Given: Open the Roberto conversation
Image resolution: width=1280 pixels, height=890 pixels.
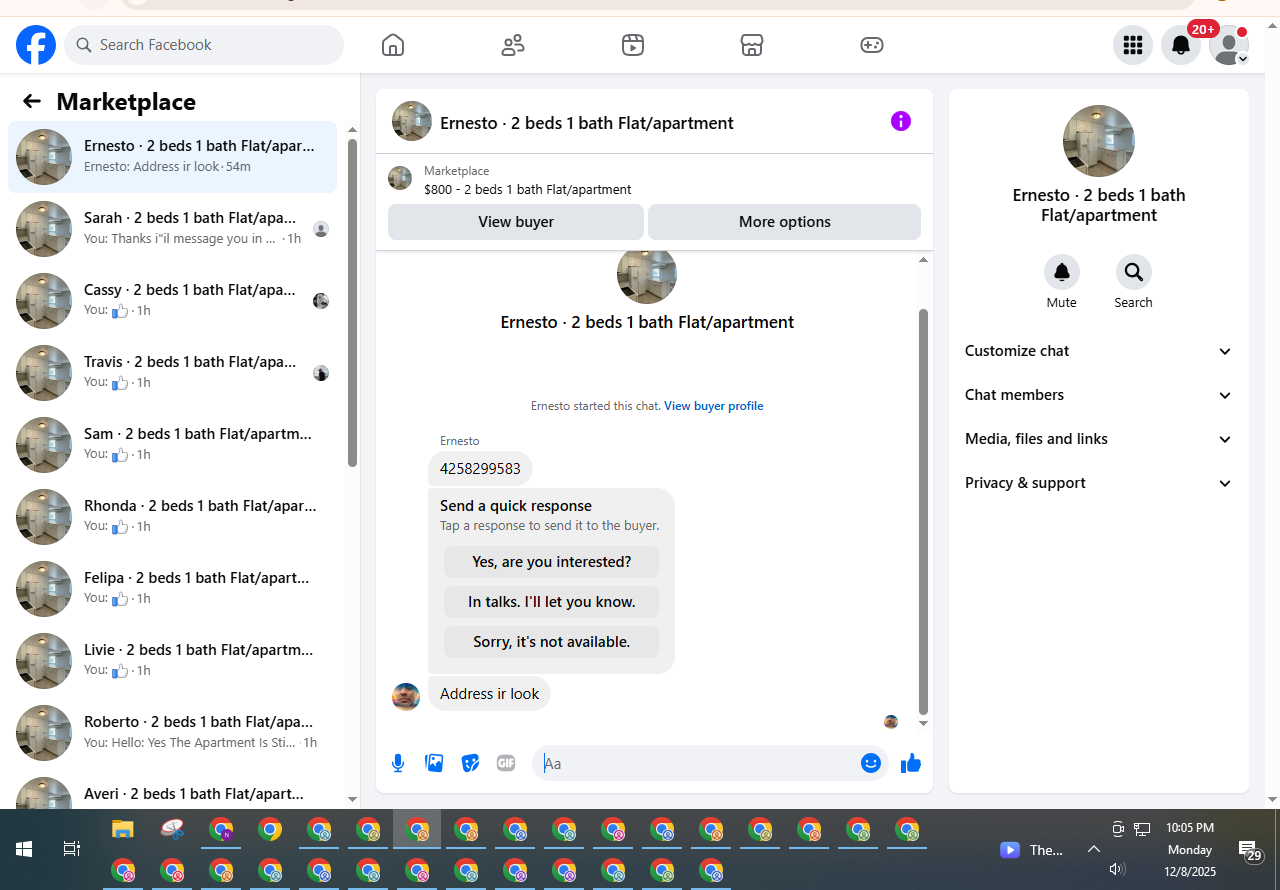Looking at the screenshot, I should point(172,733).
